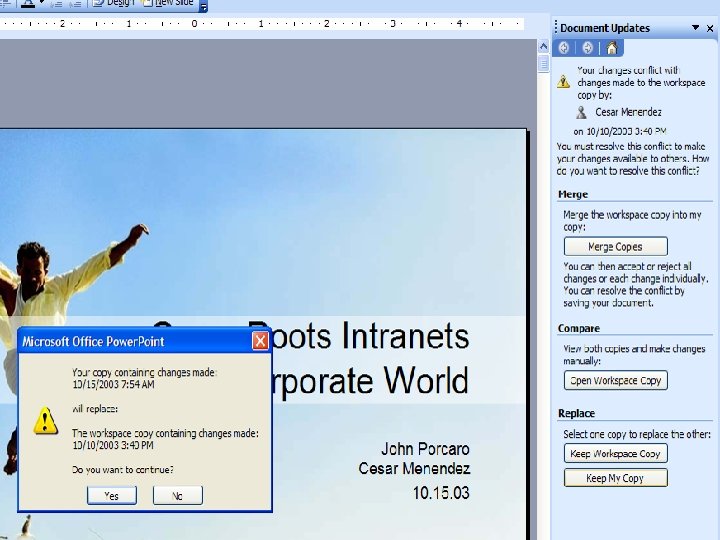This screenshot has height=540, width=720.
Task: Click the 'Document Updates' pane title
Action: [605, 28]
